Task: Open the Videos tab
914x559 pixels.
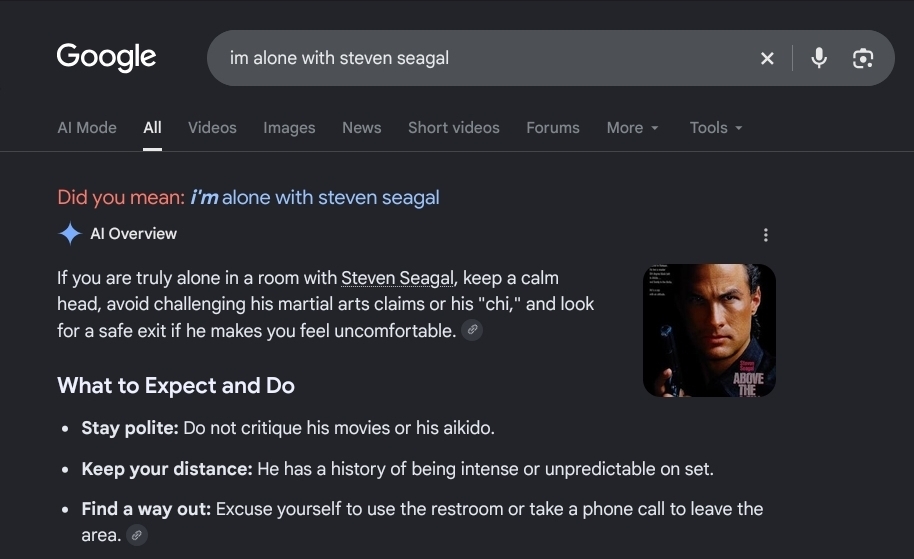Action: click(212, 128)
